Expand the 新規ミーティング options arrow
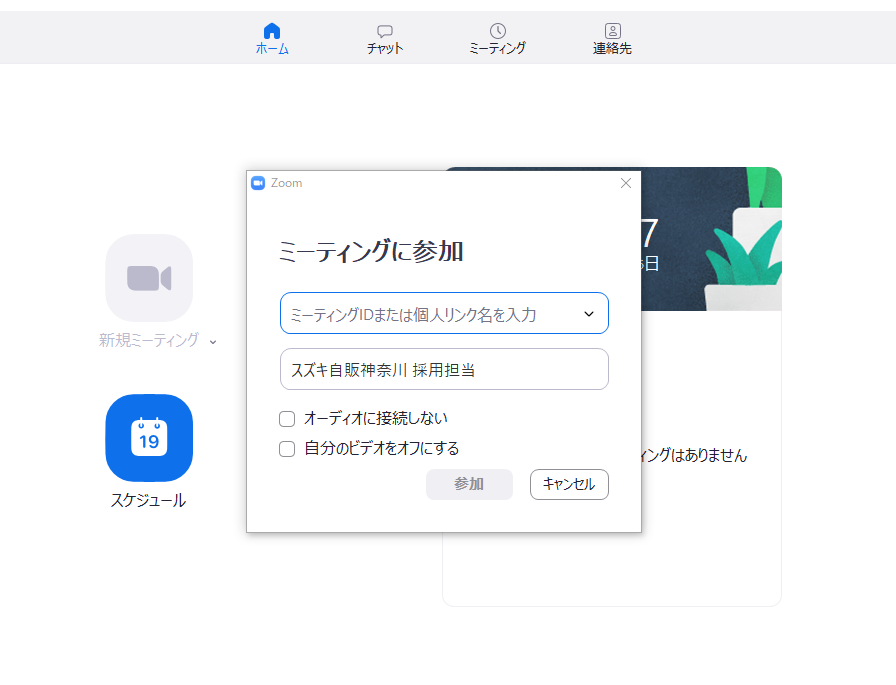896x685 pixels. (x=213, y=342)
